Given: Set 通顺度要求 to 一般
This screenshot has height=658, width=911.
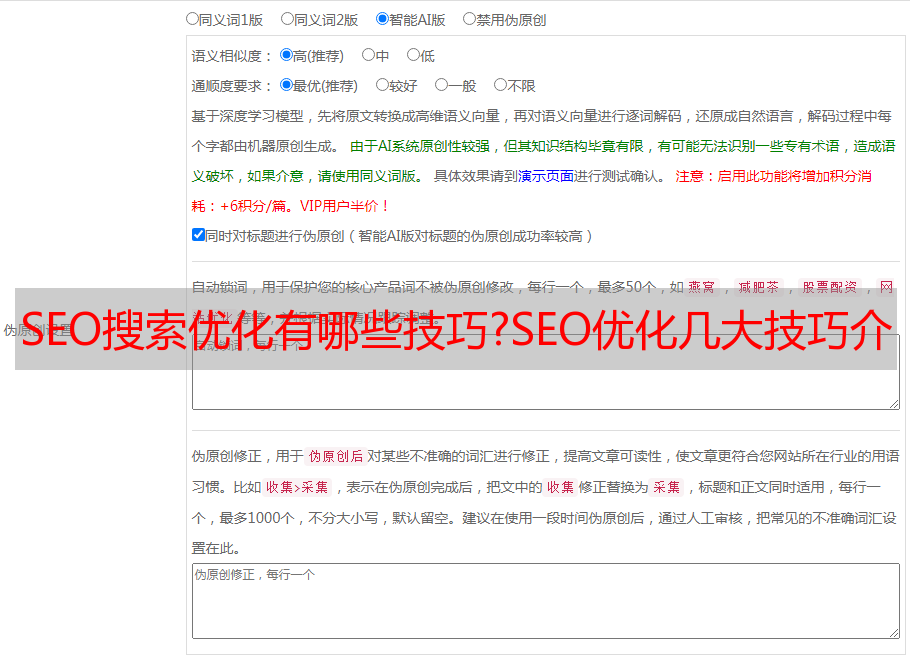Looking at the screenshot, I should 441,85.
